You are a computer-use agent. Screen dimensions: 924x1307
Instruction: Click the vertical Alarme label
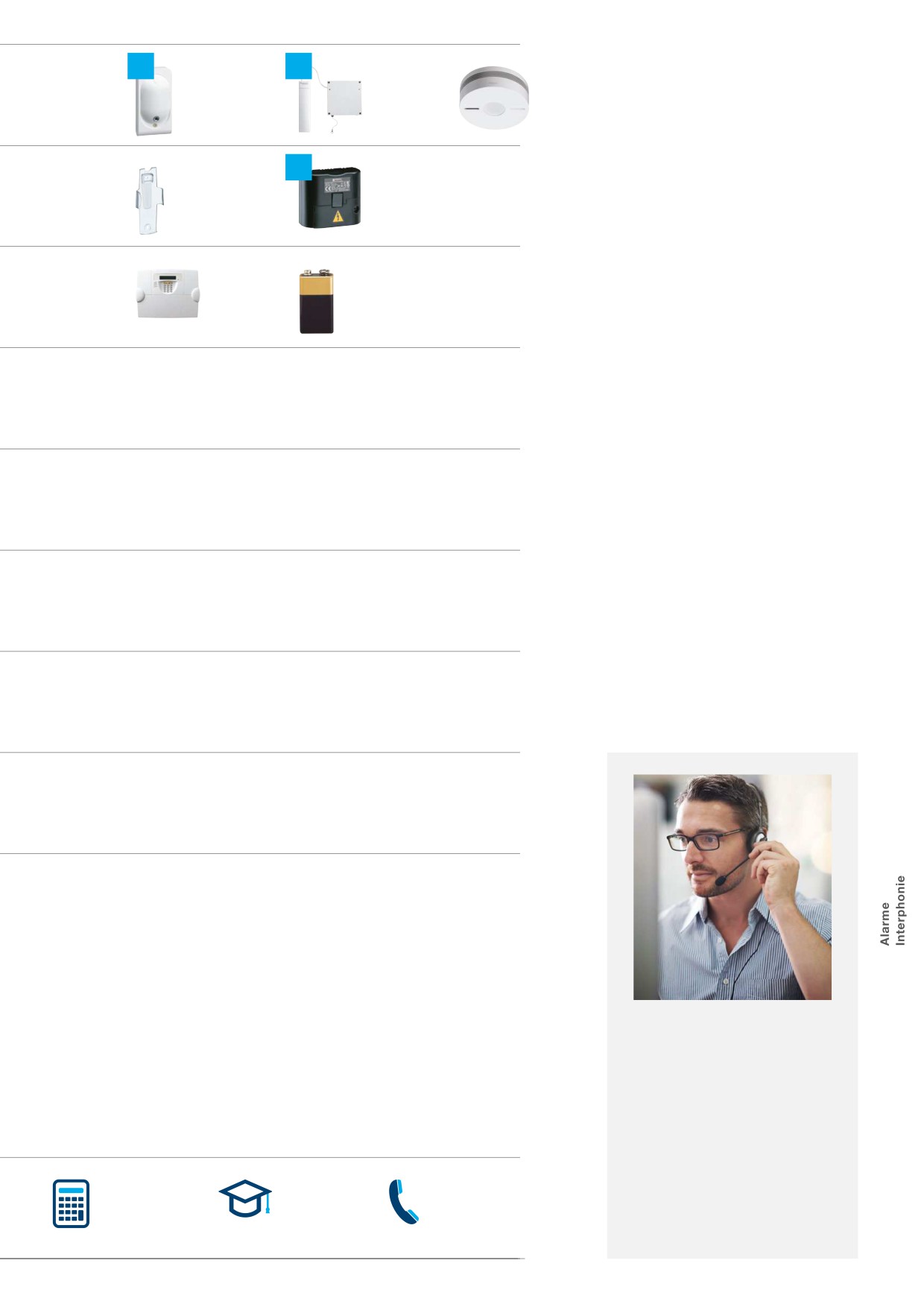(x=885, y=924)
